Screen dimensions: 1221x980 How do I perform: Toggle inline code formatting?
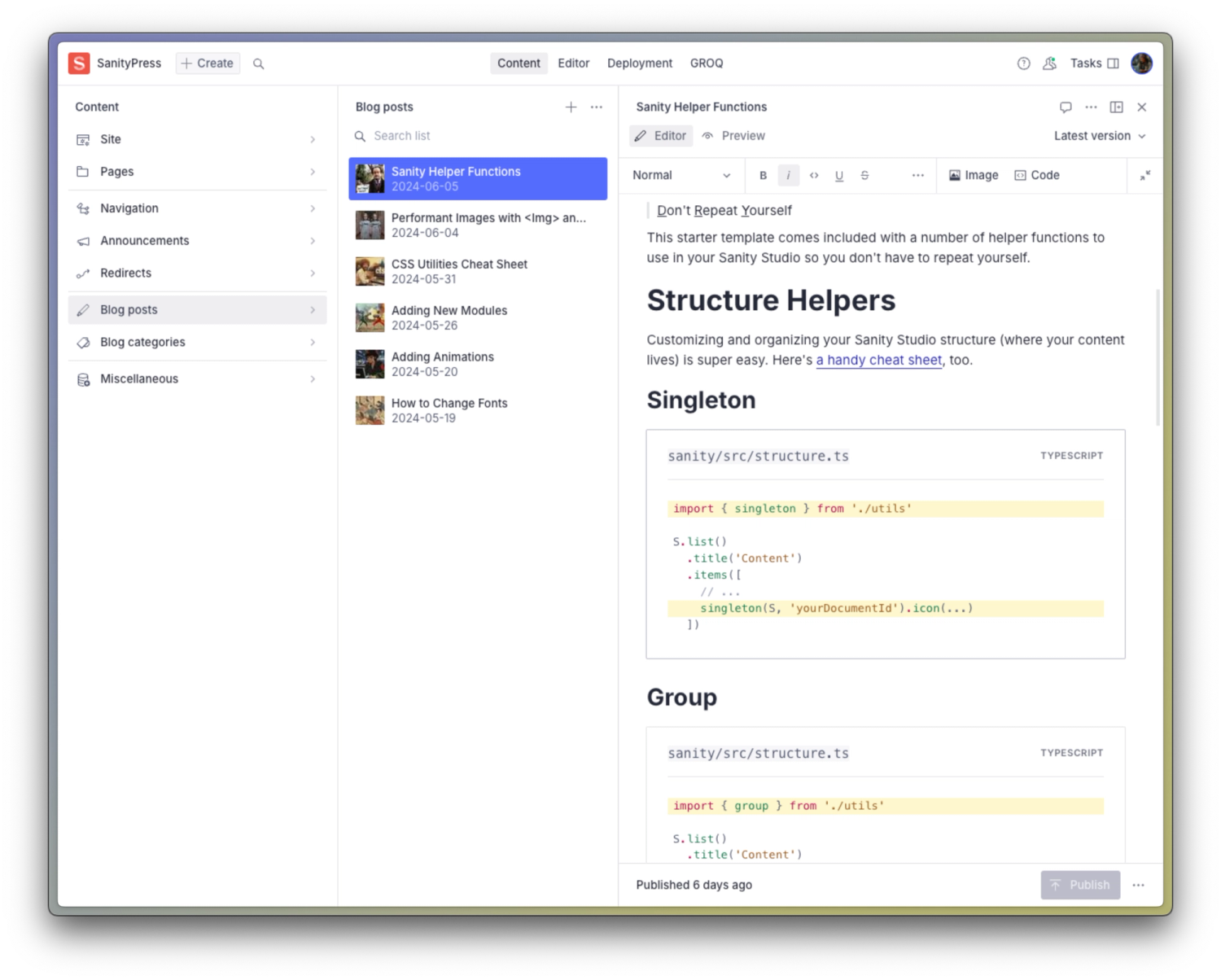tap(814, 175)
